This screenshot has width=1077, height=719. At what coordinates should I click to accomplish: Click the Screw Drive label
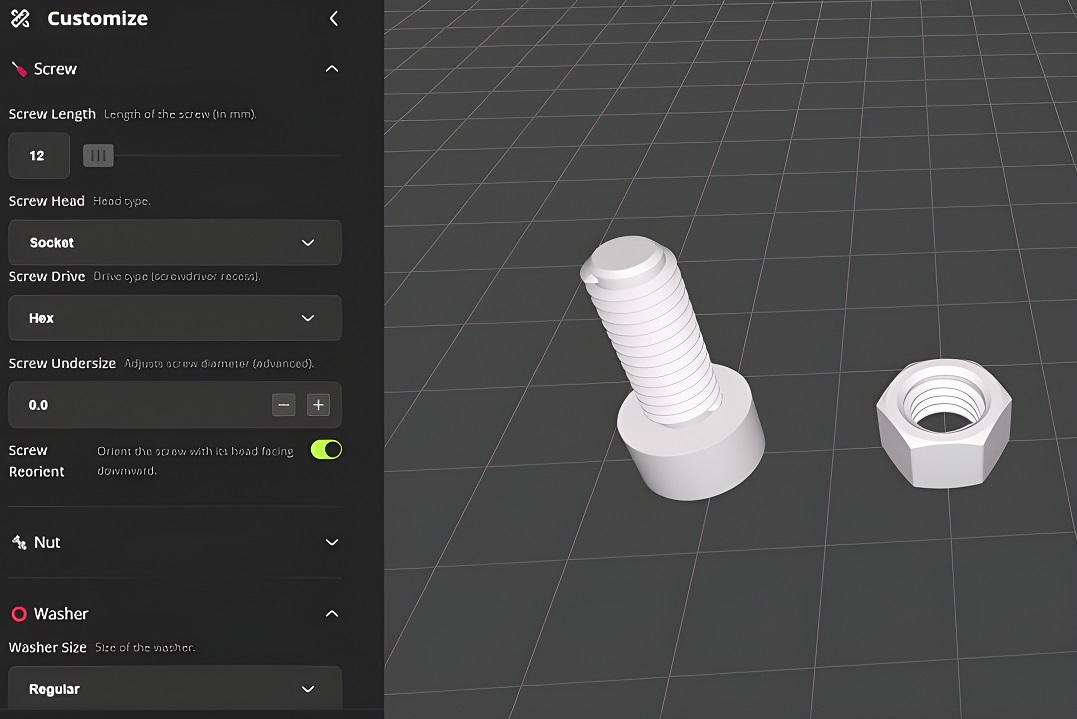pyautogui.click(x=47, y=277)
